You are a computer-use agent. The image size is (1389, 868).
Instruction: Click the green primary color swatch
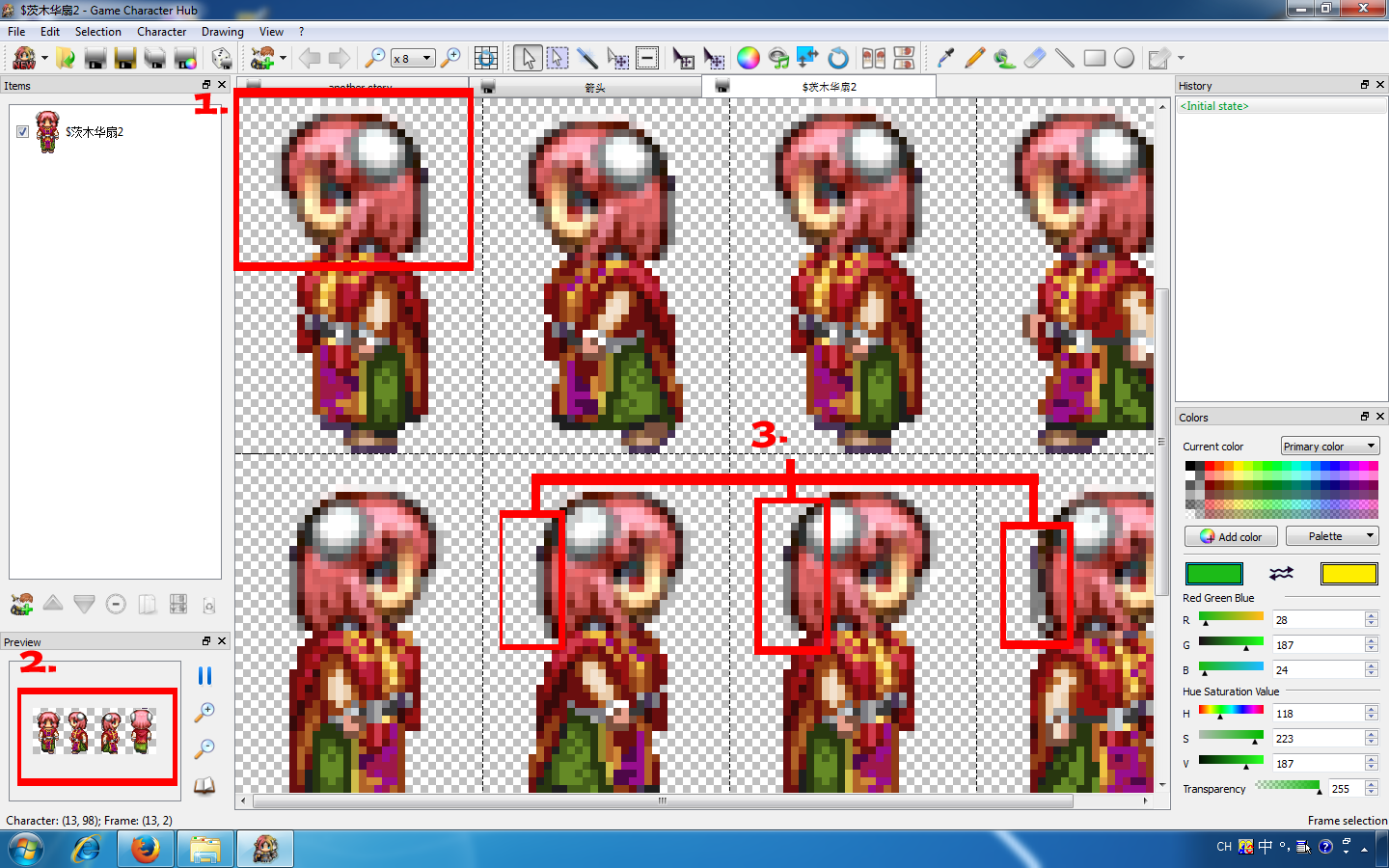1213,574
